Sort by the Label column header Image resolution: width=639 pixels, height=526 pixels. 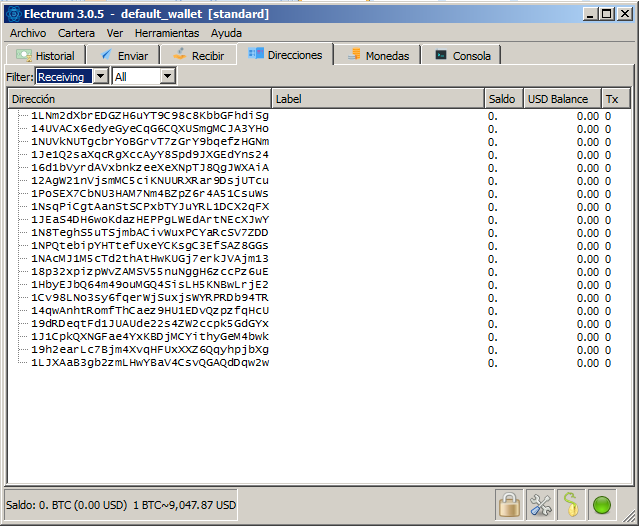click(x=378, y=99)
